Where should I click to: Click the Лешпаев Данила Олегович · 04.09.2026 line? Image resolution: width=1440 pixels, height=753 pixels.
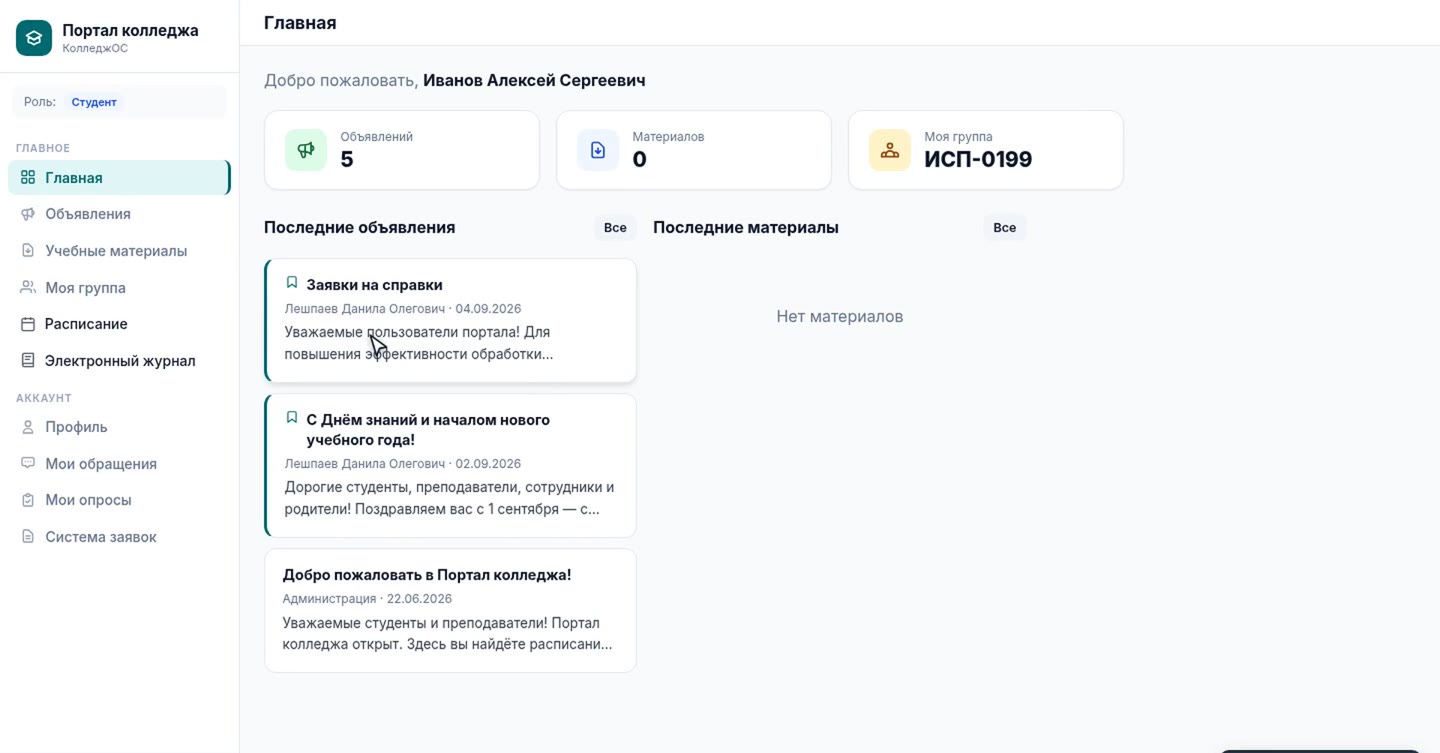pyautogui.click(x=403, y=309)
